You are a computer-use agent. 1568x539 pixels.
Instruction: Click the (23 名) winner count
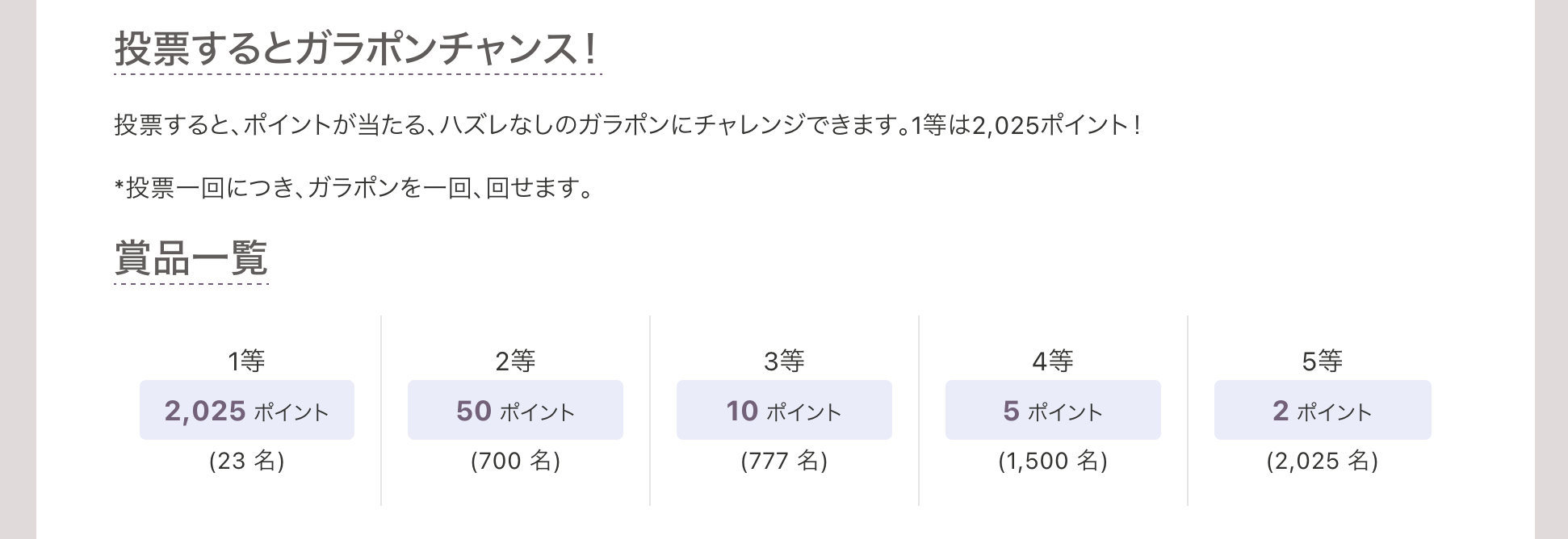tap(246, 461)
